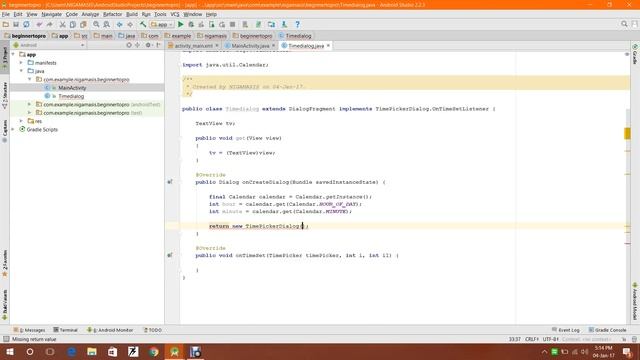This screenshot has height=360, width=640.
Task: Select Timedialog in project tree
Action: (x=71, y=96)
